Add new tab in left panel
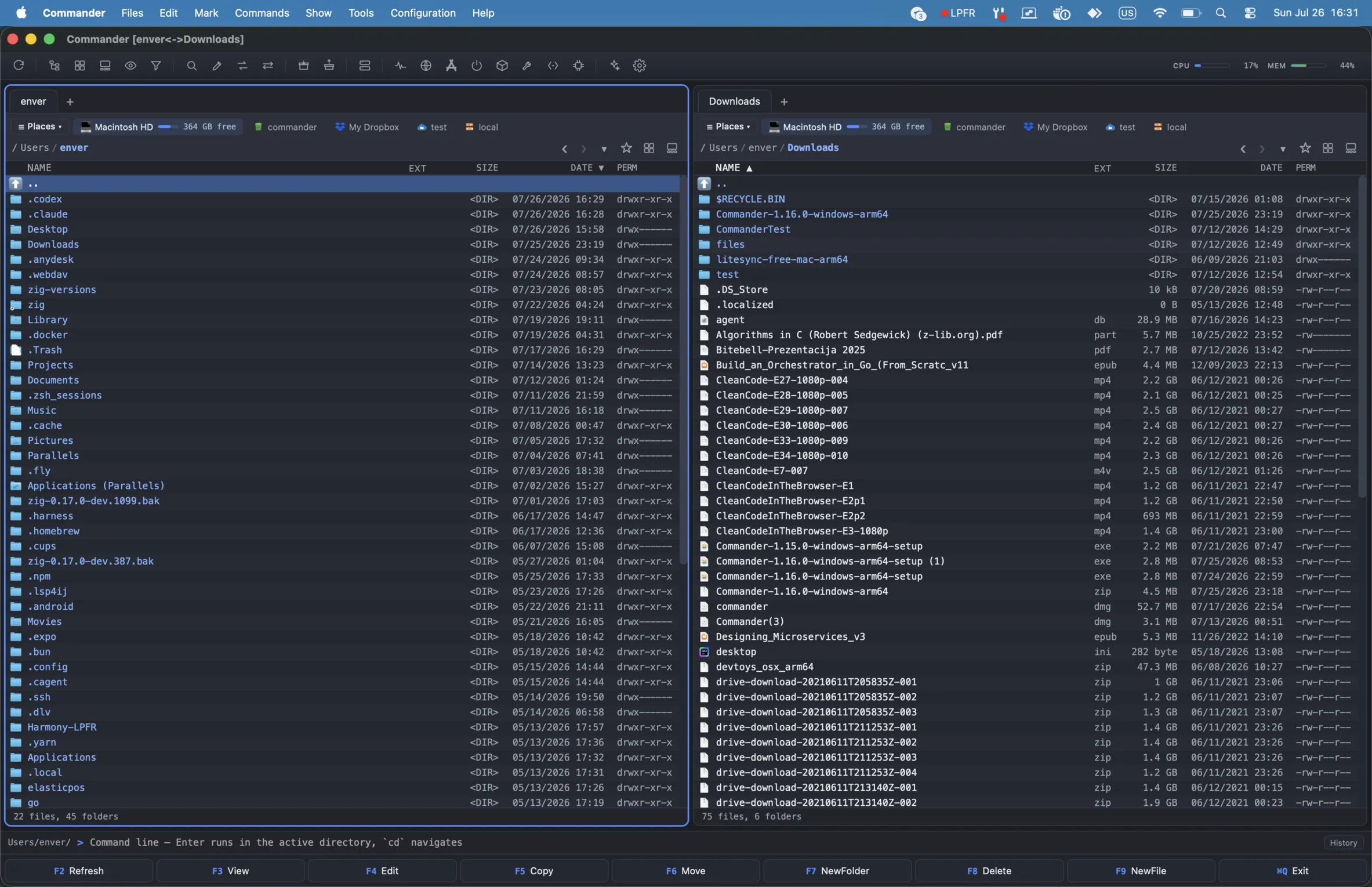 pyautogui.click(x=70, y=102)
